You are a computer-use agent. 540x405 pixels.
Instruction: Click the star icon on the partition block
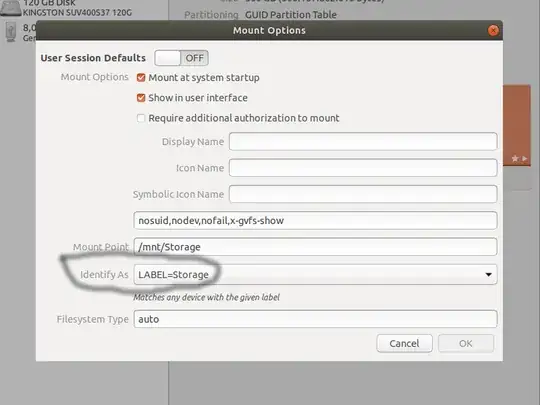coord(515,158)
